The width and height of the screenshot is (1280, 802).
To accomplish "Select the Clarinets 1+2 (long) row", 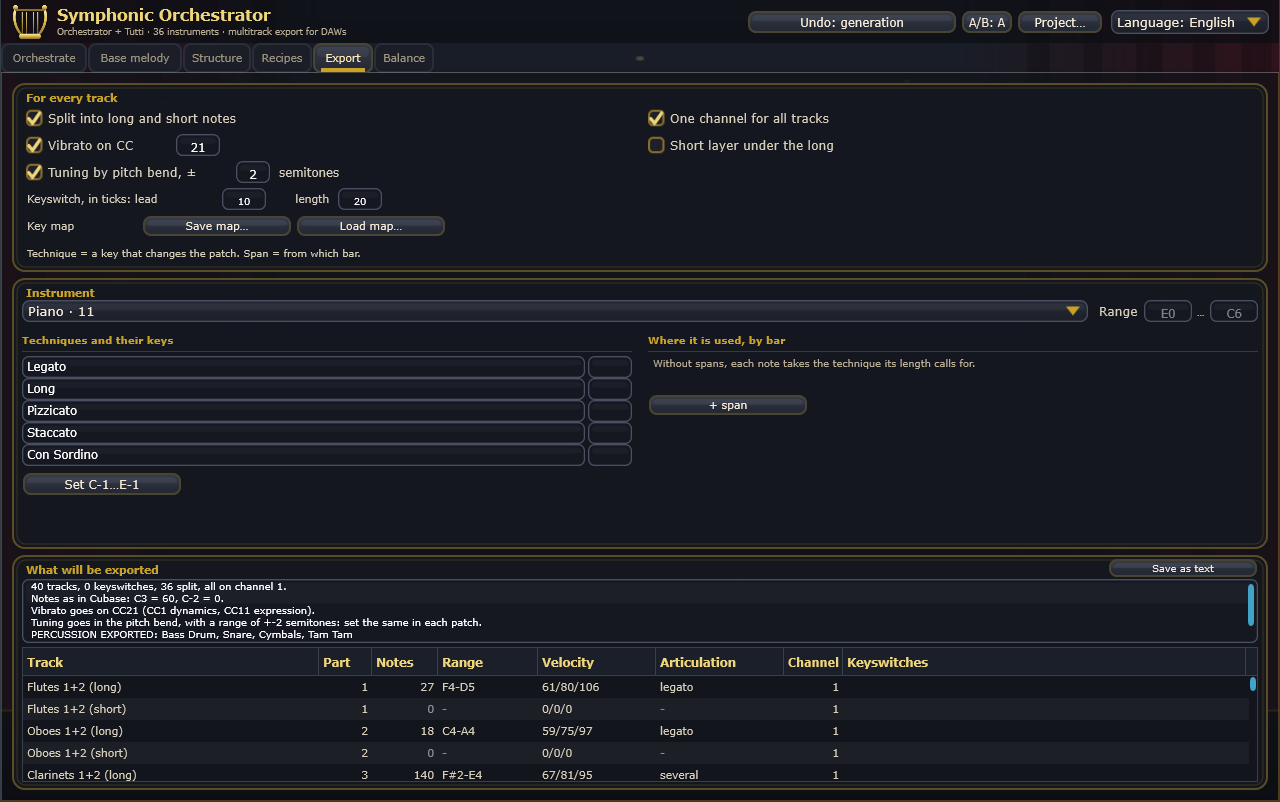I will tap(636, 775).
